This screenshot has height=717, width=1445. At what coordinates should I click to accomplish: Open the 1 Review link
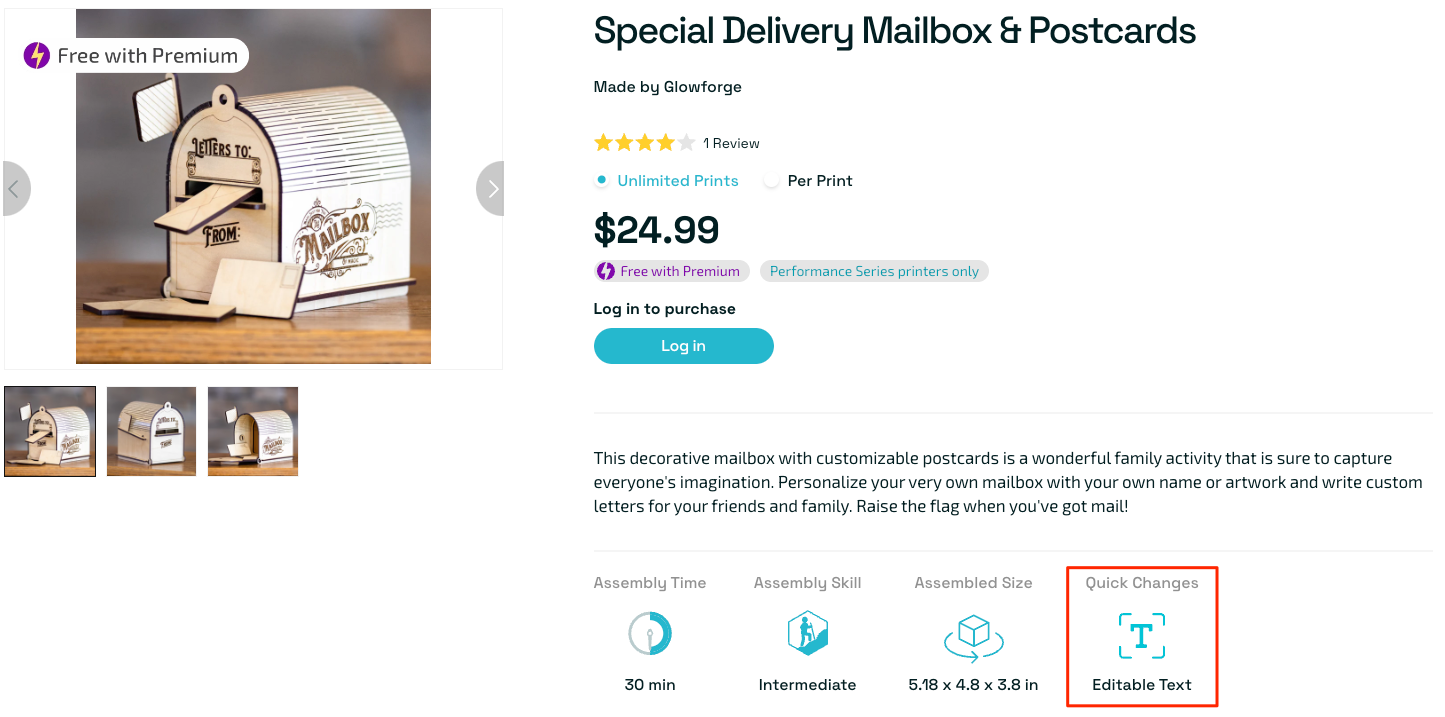(x=731, y=143)
